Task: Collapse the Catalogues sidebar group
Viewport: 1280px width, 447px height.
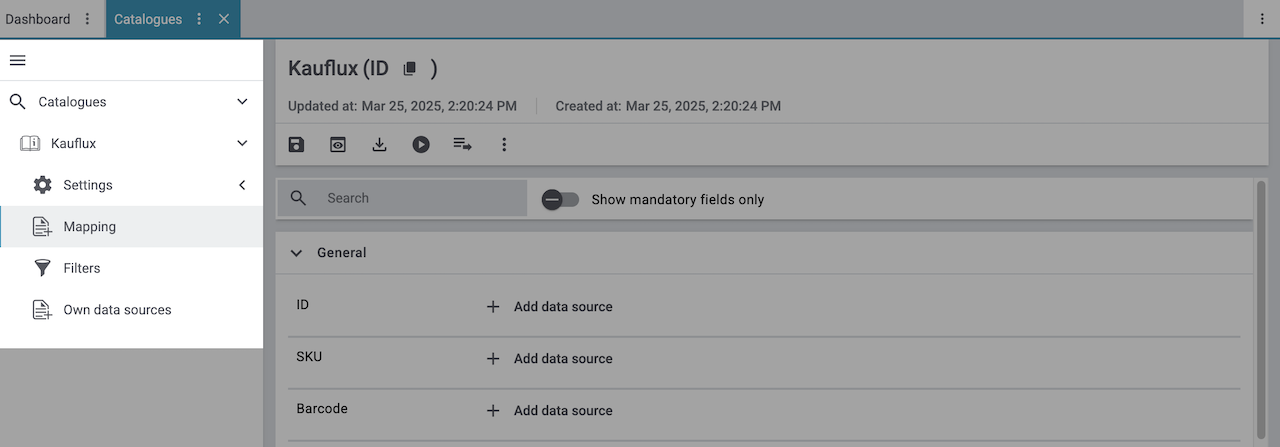Action: coord(242,102)
